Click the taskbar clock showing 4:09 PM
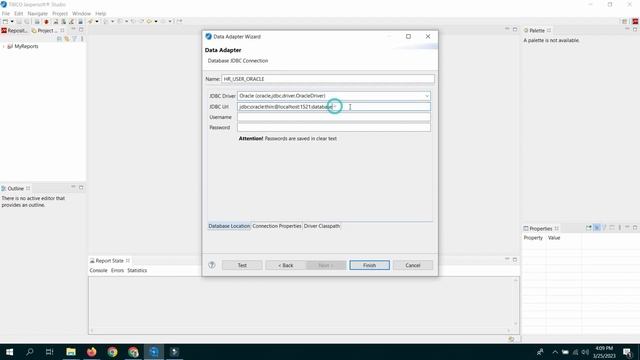 [604, 352]
